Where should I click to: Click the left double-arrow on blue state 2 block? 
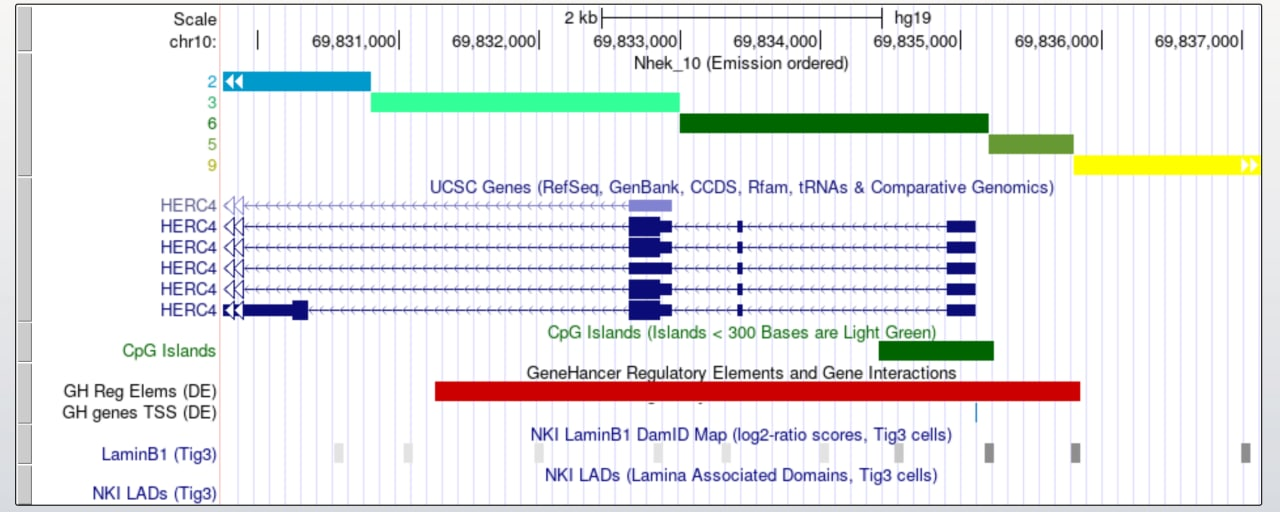233,81
